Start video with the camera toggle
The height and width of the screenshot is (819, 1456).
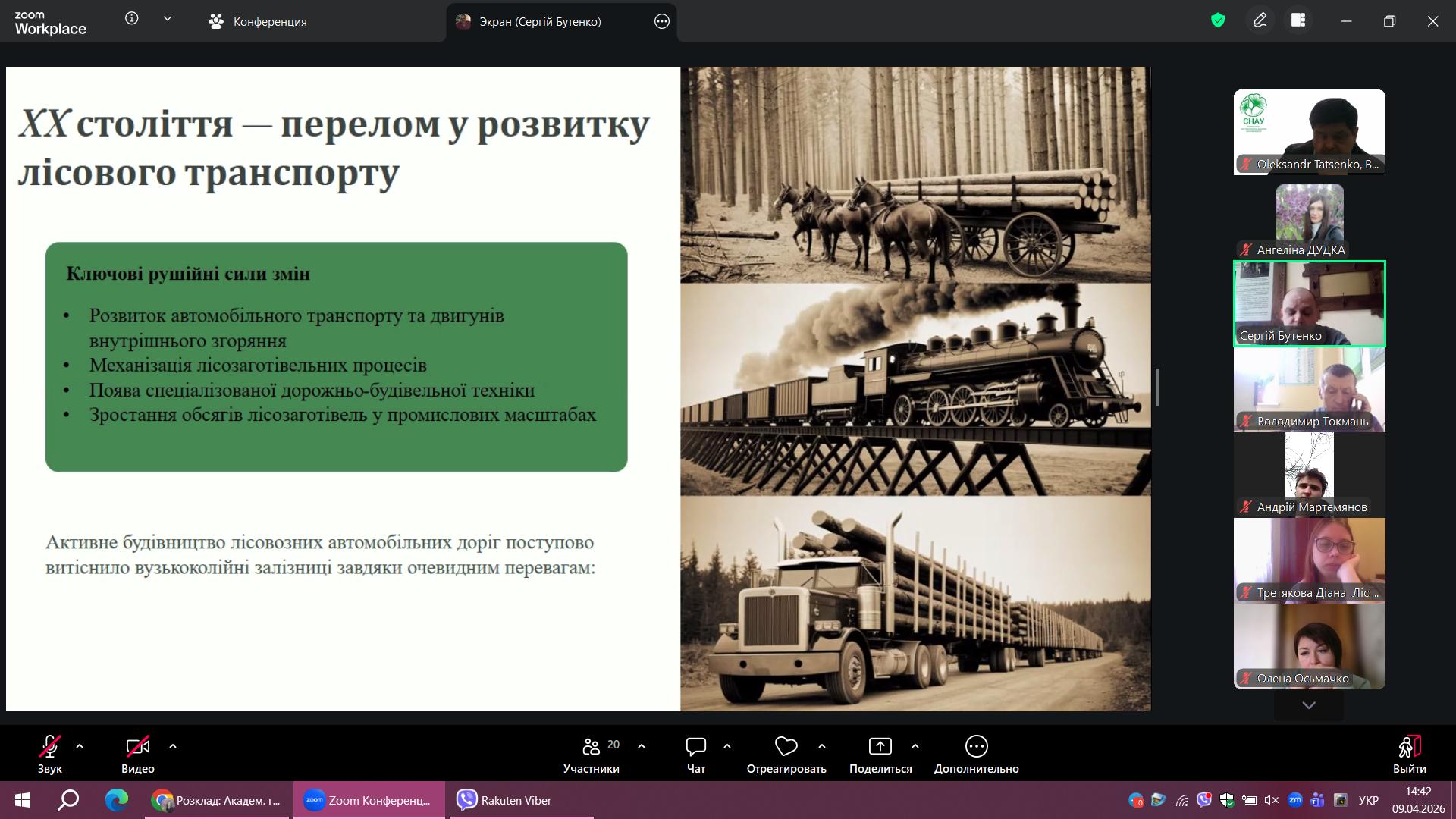coord(137,747)
